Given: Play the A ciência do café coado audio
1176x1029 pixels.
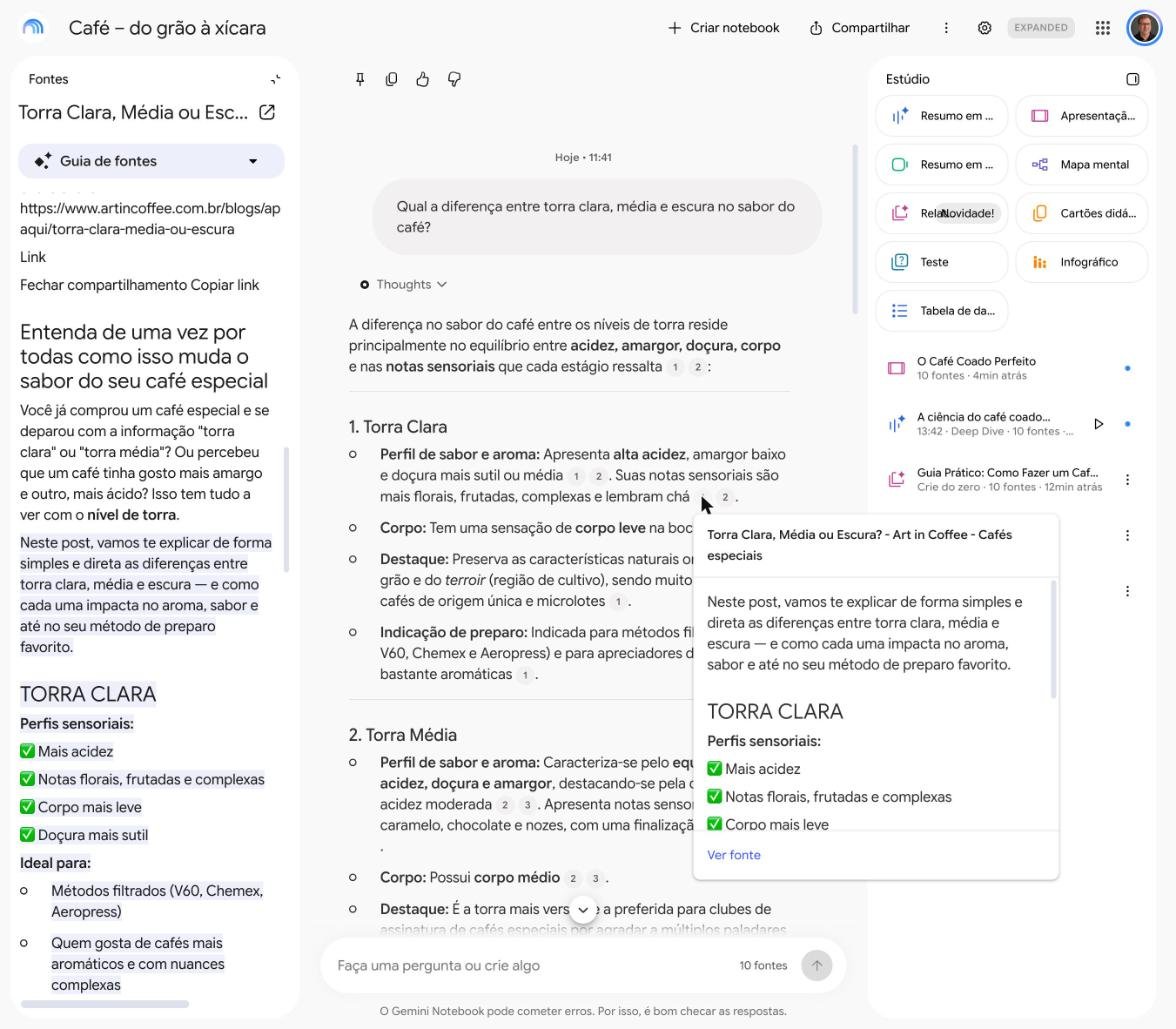Looking at the screenshot, I should point(1099,424).
